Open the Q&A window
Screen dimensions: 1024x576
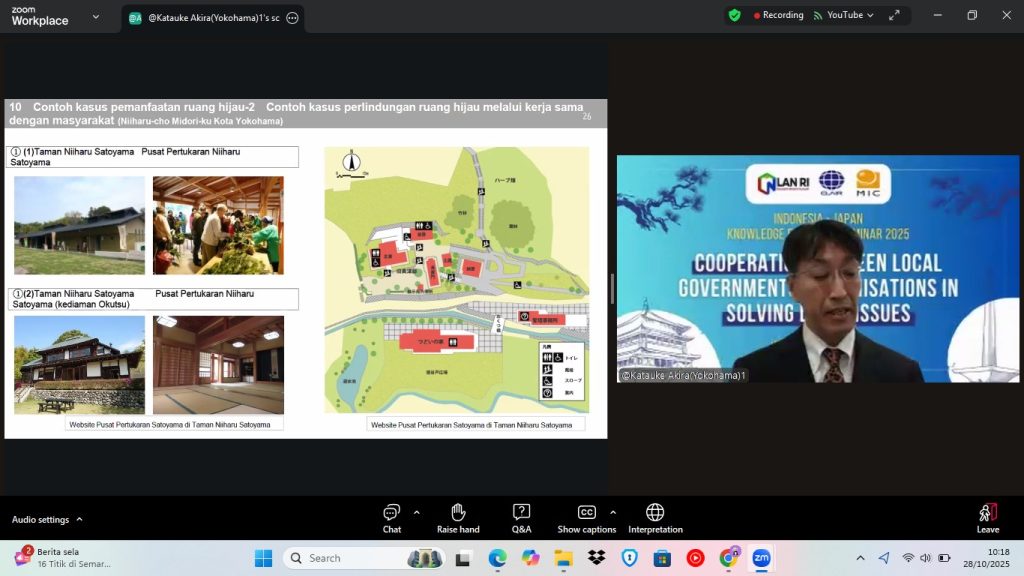(x=521, y=517)
